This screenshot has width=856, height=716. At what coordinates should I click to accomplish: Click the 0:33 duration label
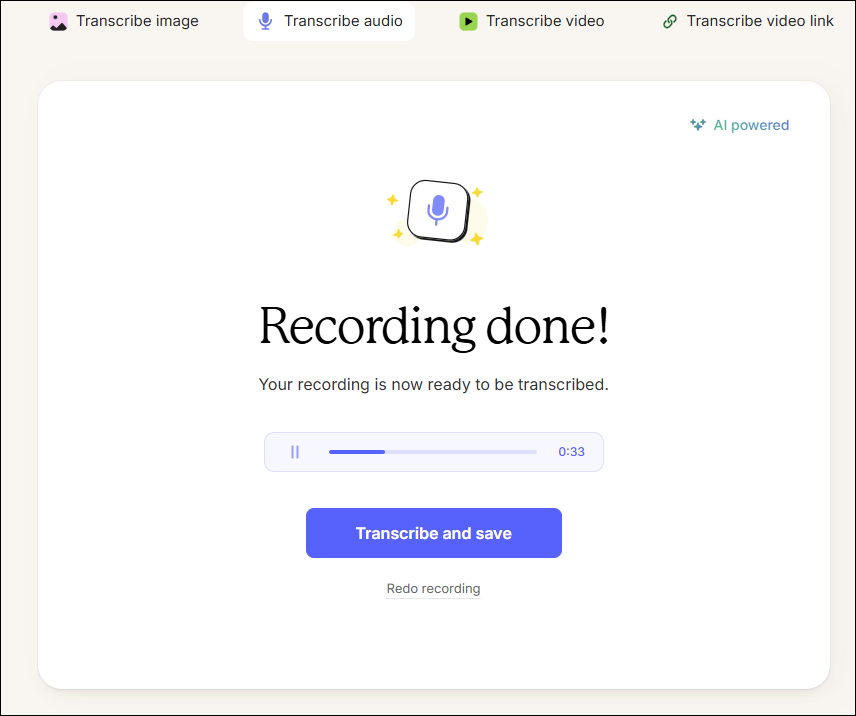pos(572,452)
